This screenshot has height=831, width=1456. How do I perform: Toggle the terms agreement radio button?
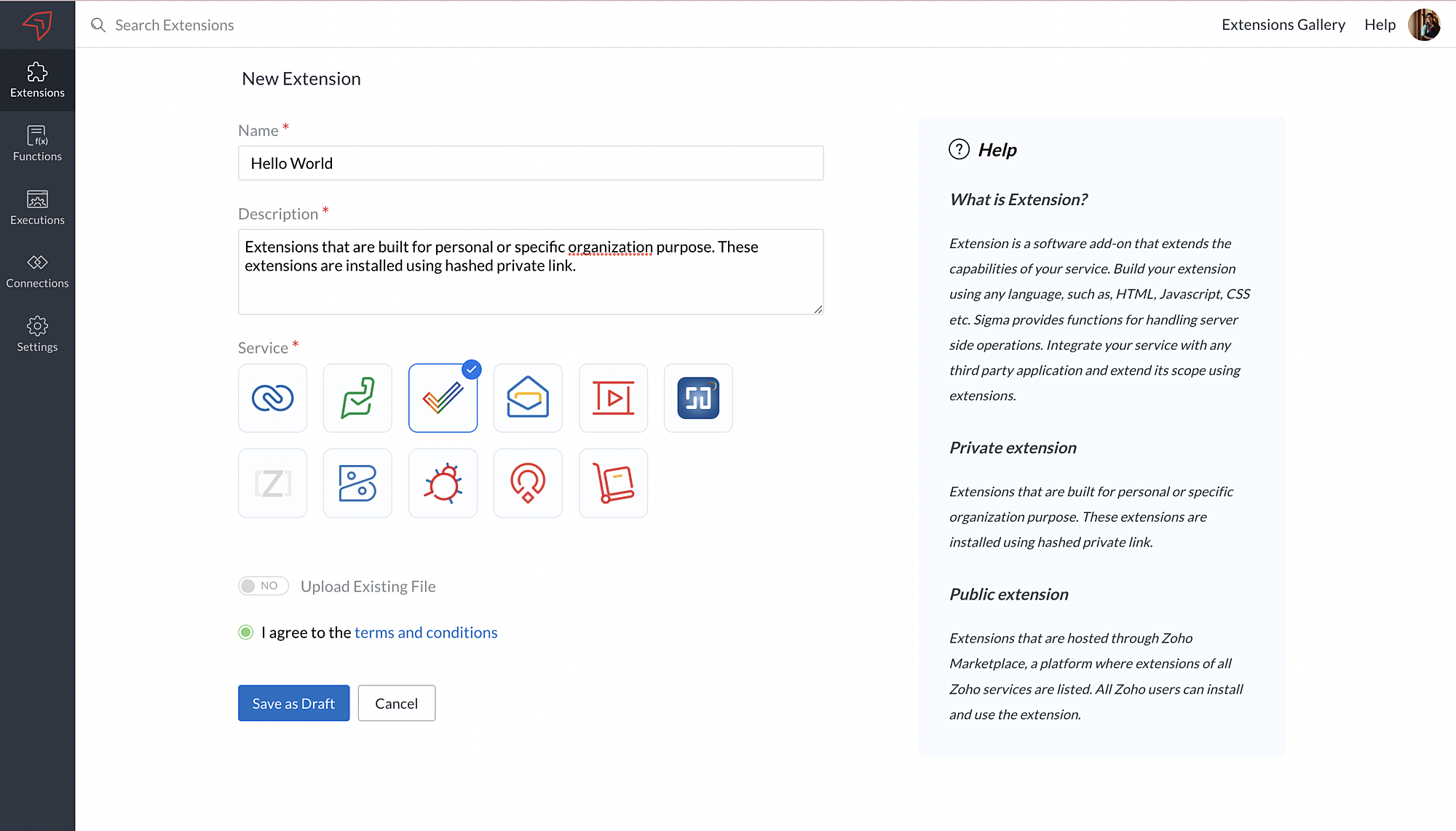pyautogui.click(x=246, y=632)
